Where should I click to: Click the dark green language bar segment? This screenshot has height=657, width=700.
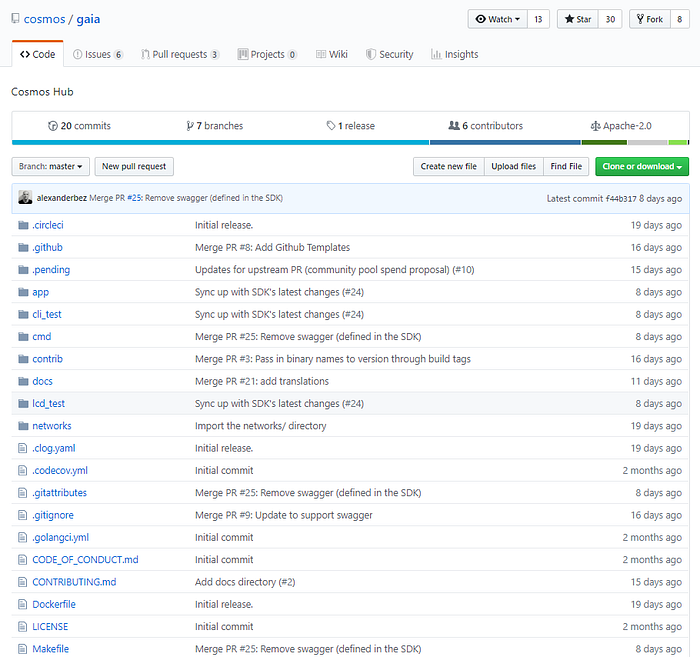604,142
